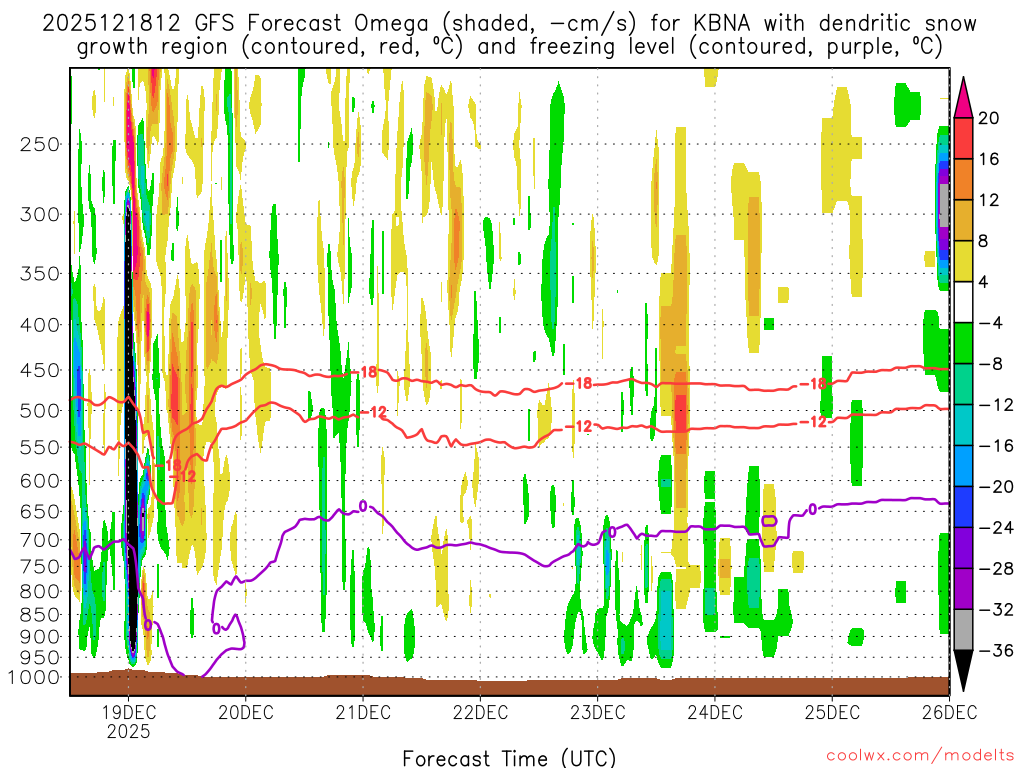Click the red -18 contour label above 21DEC
1024x768 pixels.
[364, 372]
